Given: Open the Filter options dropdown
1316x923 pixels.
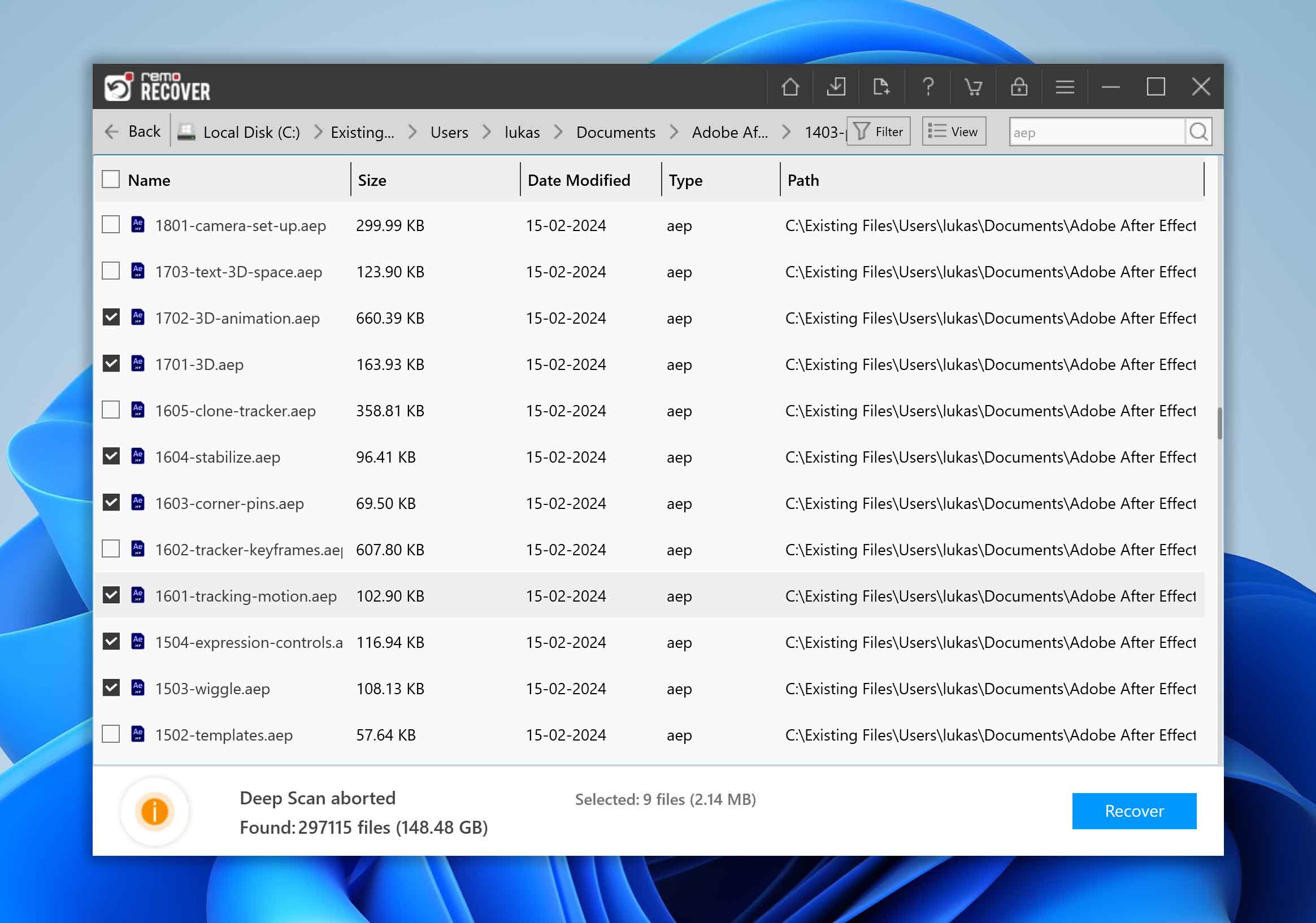Looking at the screenshot, I should coord(879,131).
